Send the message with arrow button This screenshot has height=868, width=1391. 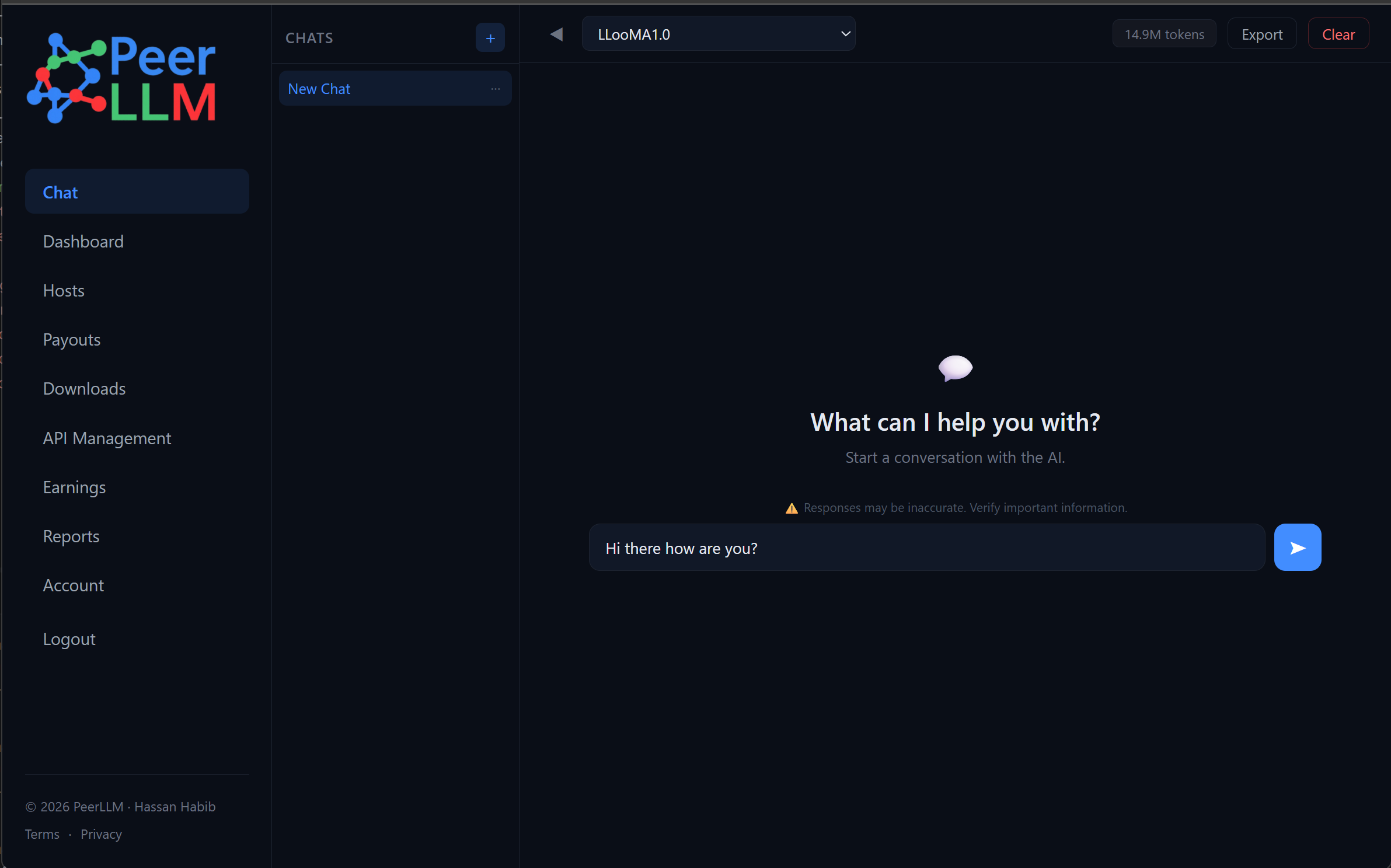click(x=1297, y=548)
